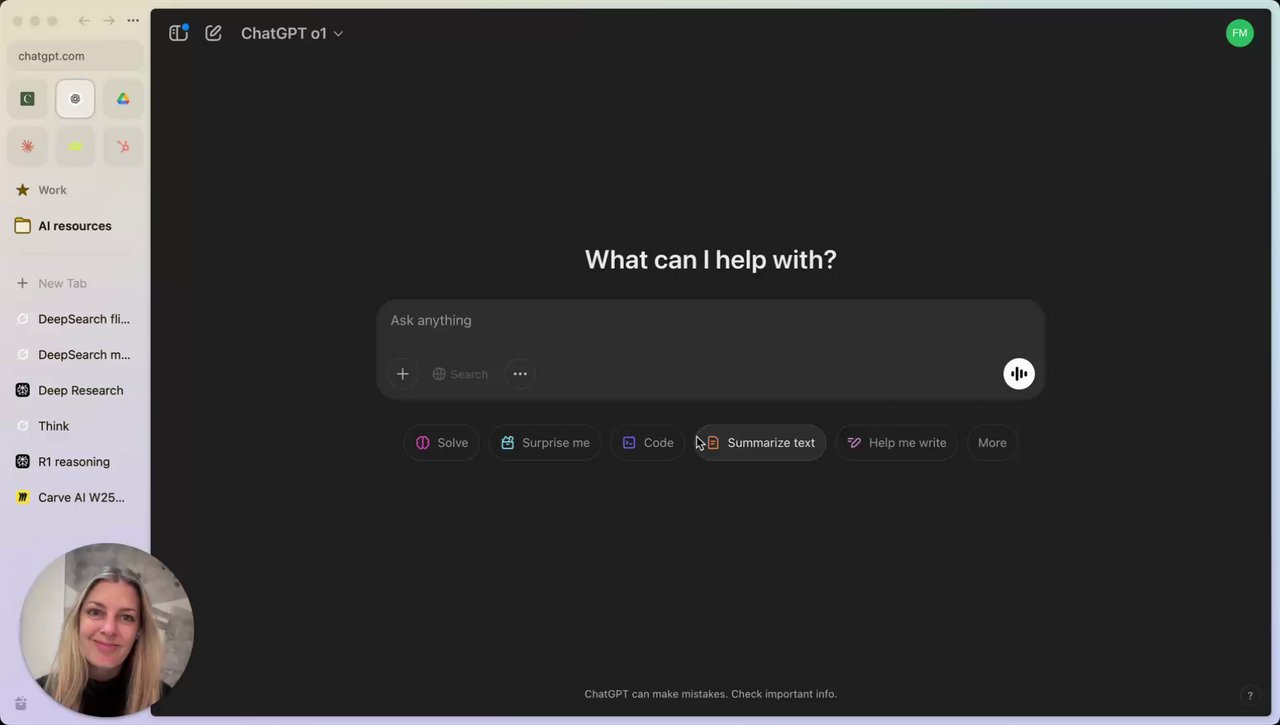The width and height of the screenshot is (1280, 725).
Task: Open the FM profile avatar menu
Action: point(1239,33)
